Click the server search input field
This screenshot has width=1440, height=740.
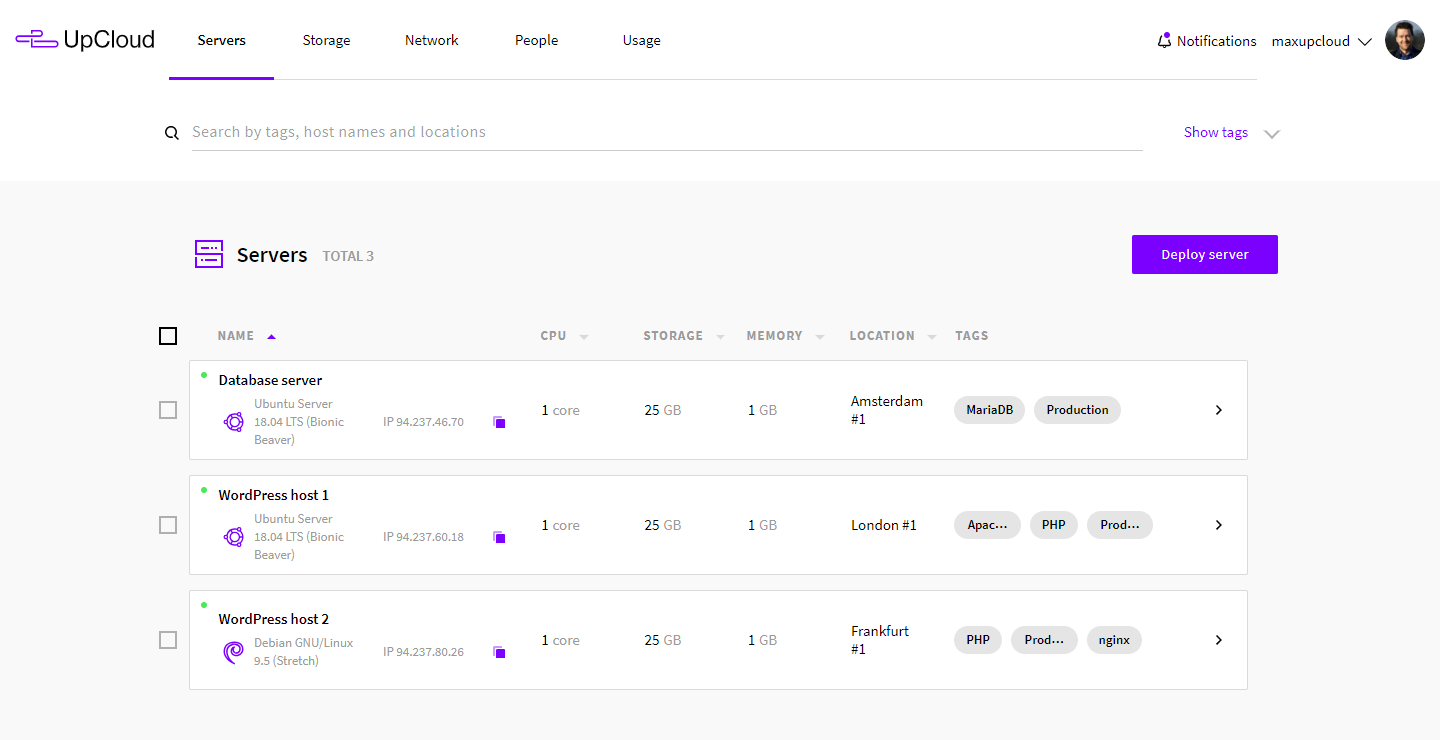coord(666,132)
